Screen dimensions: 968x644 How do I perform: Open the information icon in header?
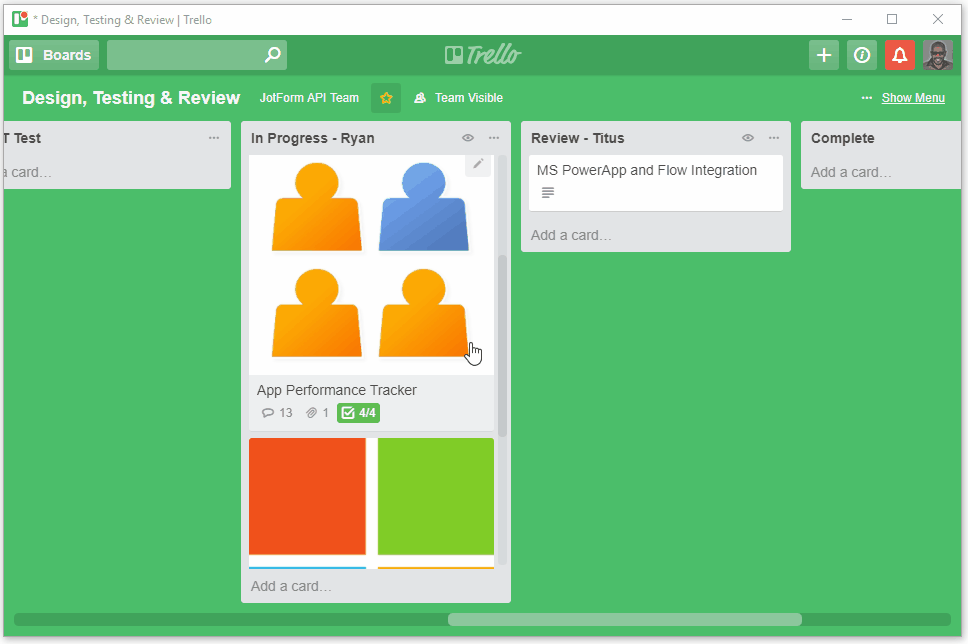tap(861, 55)
